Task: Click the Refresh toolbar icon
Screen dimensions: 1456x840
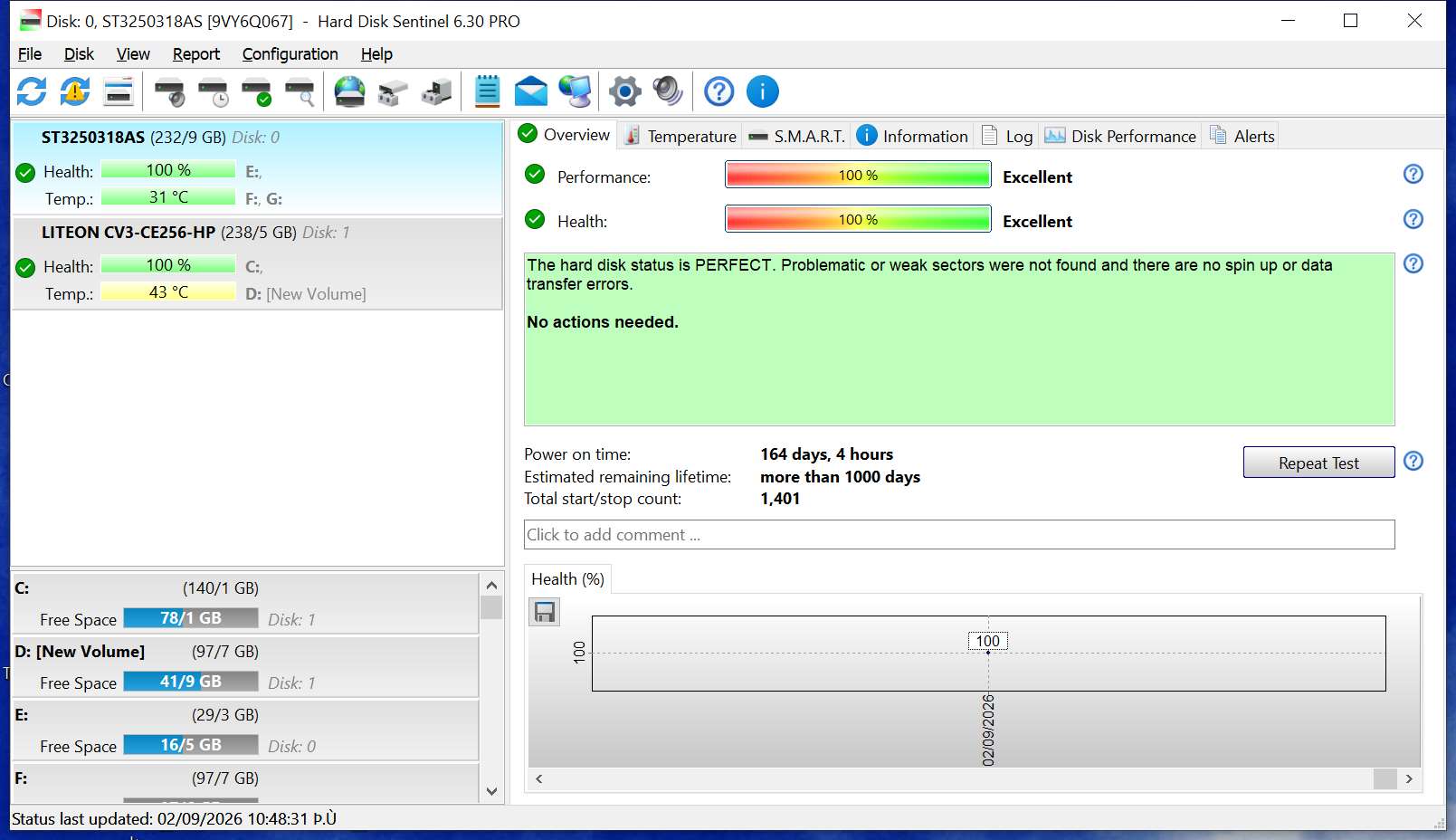Action: tap(32, 91)
